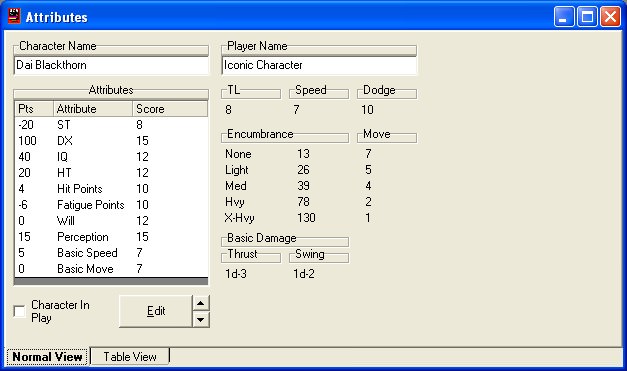The height and width of the screenshot is (371, 627).
Task: Select the Normal View tab
Action: point(47,356)
